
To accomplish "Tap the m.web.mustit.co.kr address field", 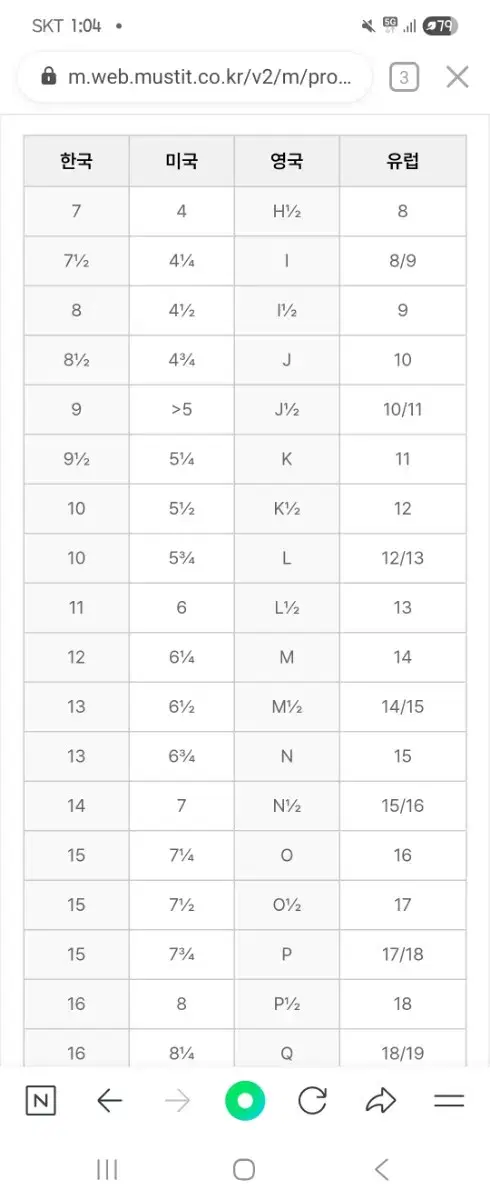I will point(195,77).
